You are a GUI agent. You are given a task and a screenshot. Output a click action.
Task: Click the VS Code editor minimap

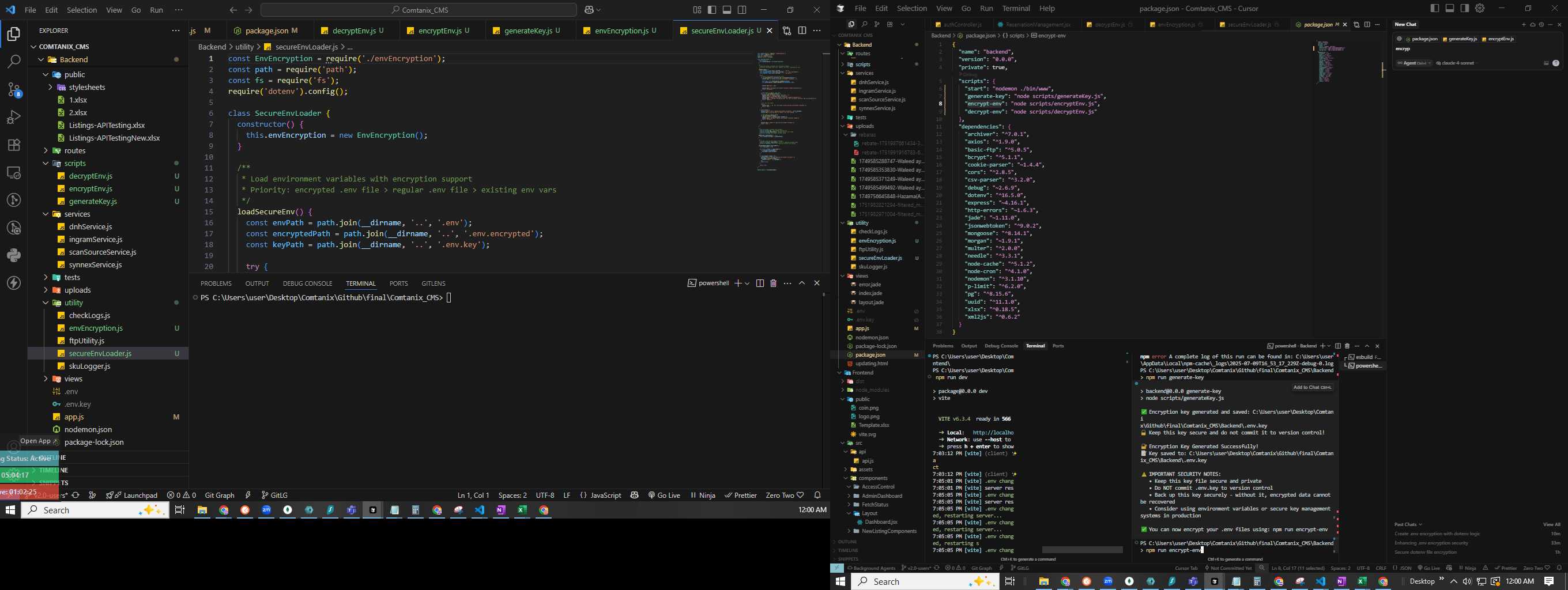(x=787, y=111)
